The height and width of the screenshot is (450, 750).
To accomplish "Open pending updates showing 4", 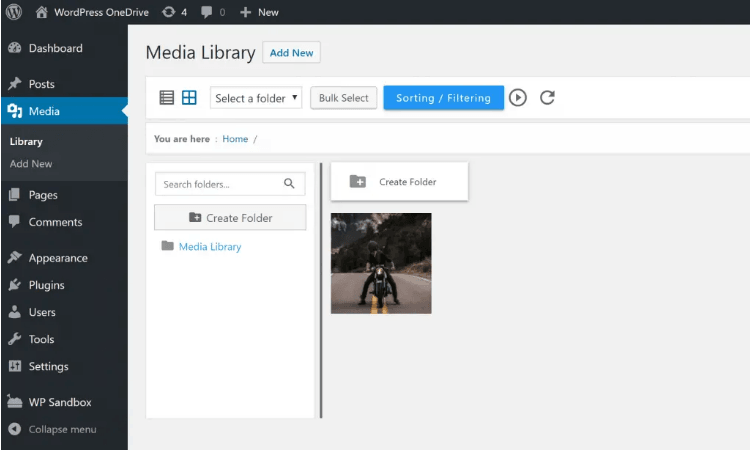I will 175,12.
